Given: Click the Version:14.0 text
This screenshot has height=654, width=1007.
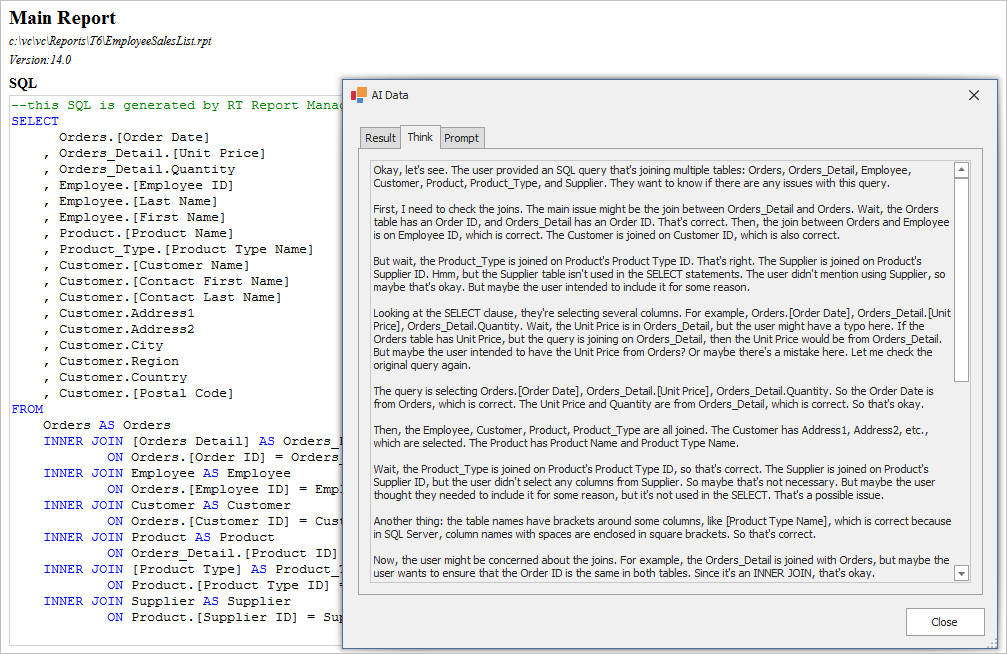Looking at the screenshot, I should (x=40, y=60).
